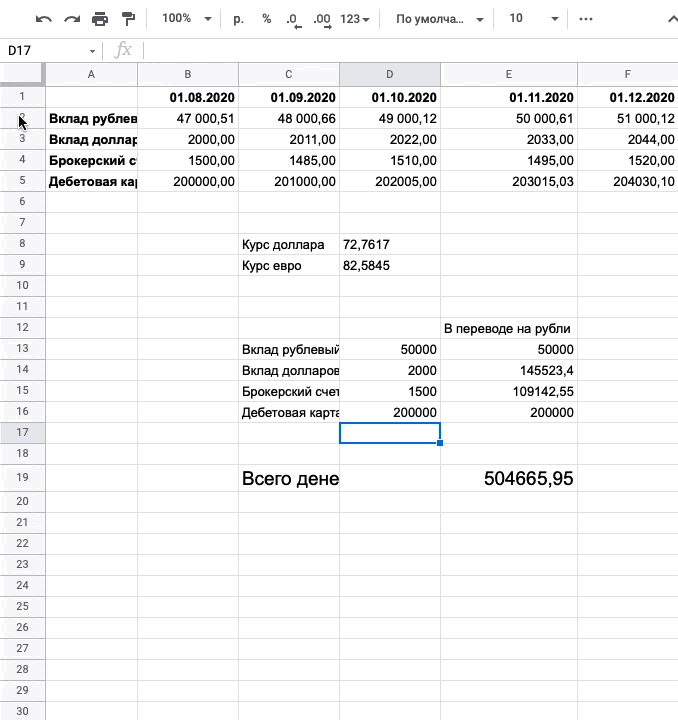Click the 'Курс доллара' label cell
Image resolution: width=678 pixels, height=720 pixels.
coord(289,244)
